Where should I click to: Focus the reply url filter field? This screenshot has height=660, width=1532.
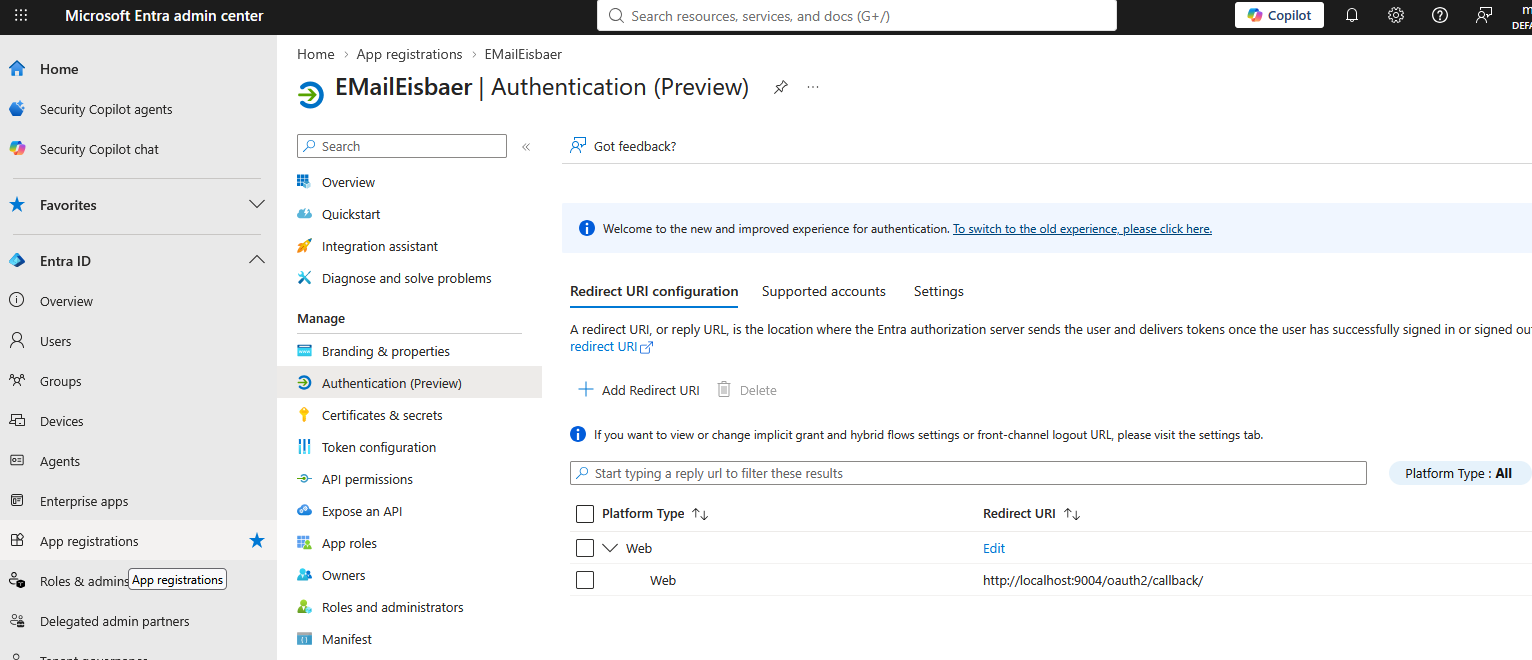pyautogui.click(x=968, y=473)
